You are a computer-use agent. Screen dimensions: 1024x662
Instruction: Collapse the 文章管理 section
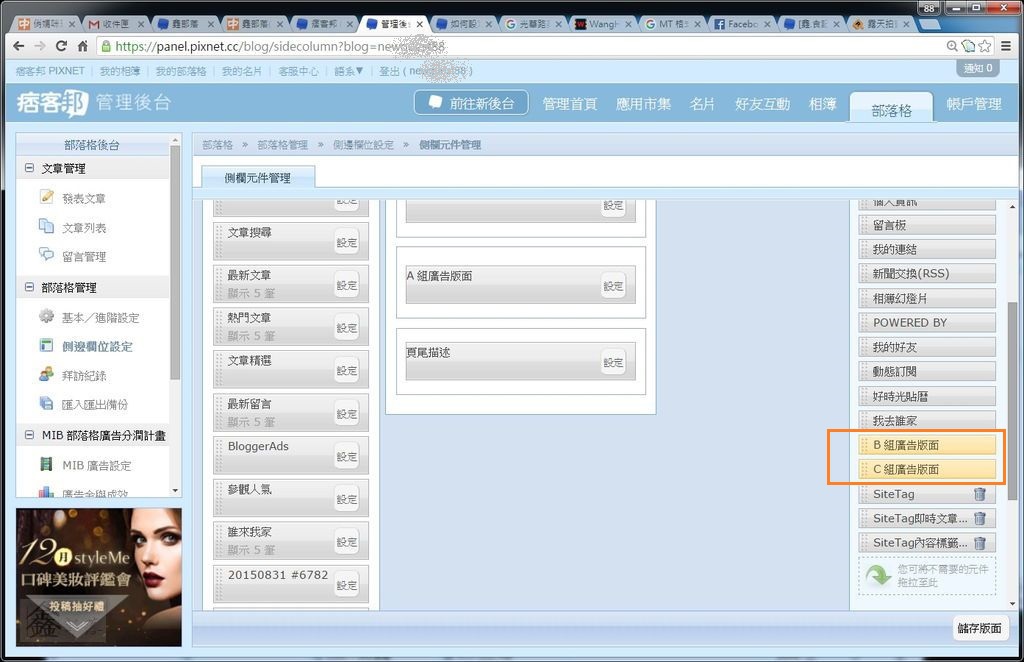tap(29, 168)
